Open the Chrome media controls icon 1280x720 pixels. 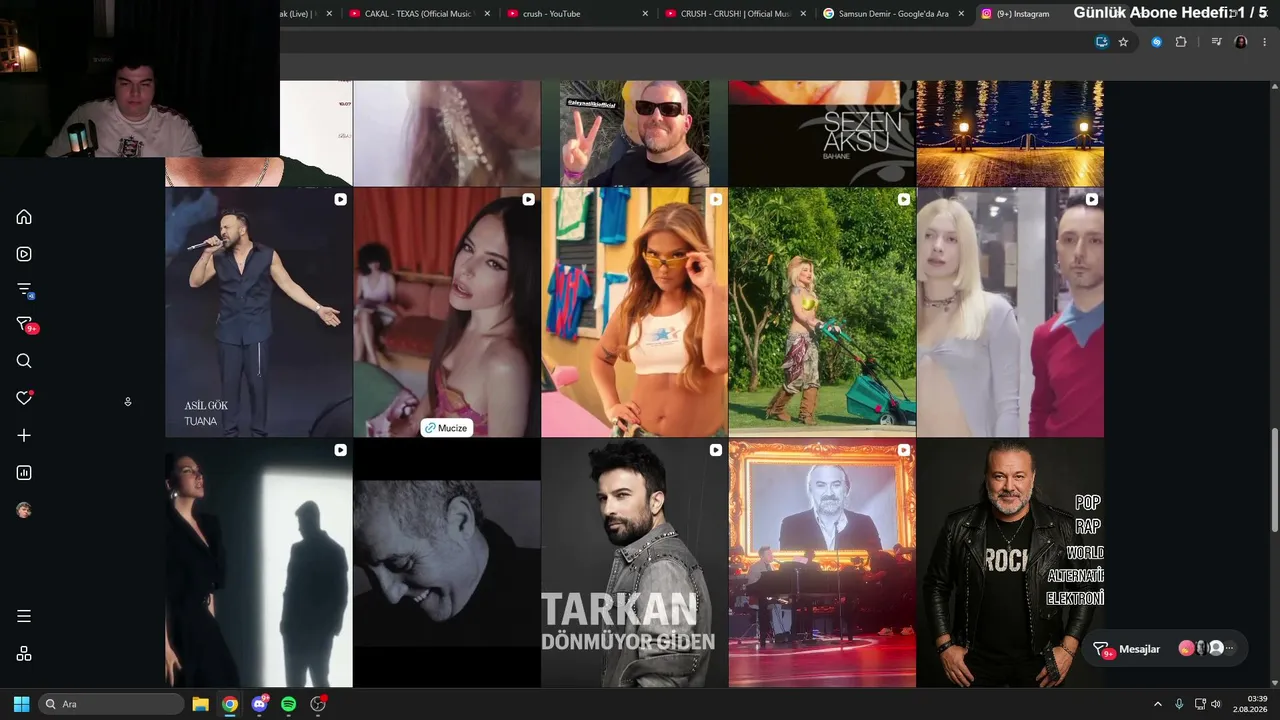[x=1216, y=42]
